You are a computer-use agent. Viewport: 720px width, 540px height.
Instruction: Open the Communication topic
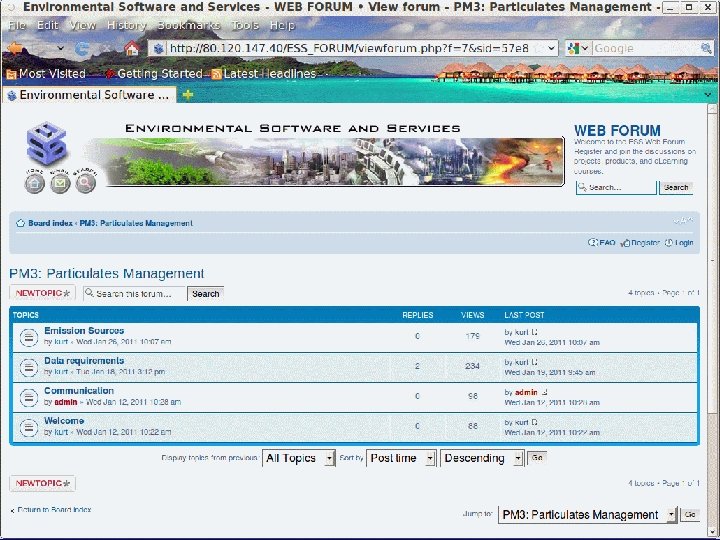click(x=79, y=391)
